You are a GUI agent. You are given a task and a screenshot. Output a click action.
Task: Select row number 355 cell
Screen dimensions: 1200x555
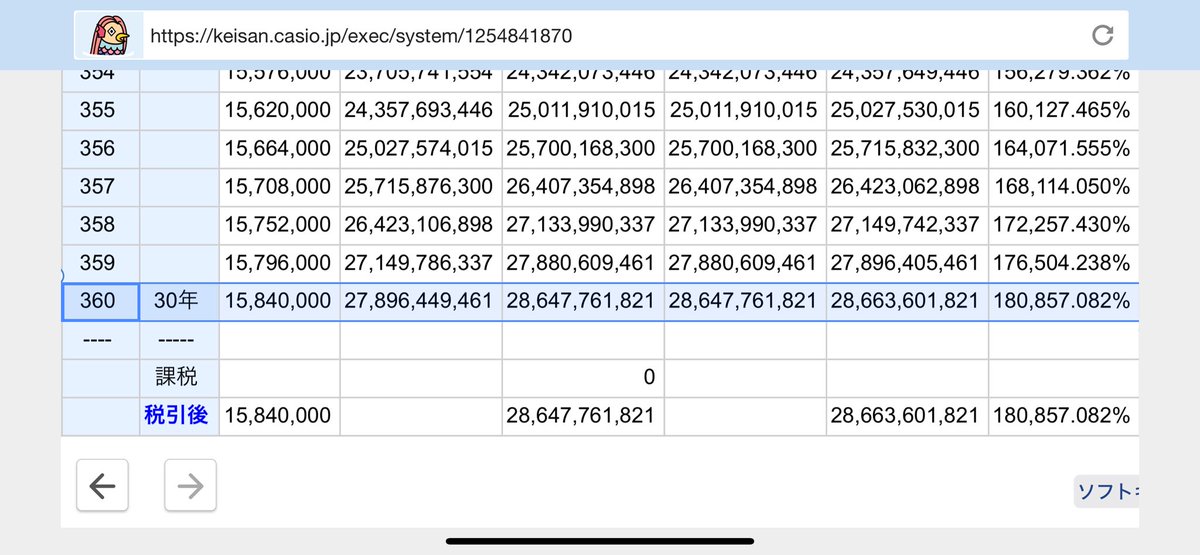[x=100, y=110]
